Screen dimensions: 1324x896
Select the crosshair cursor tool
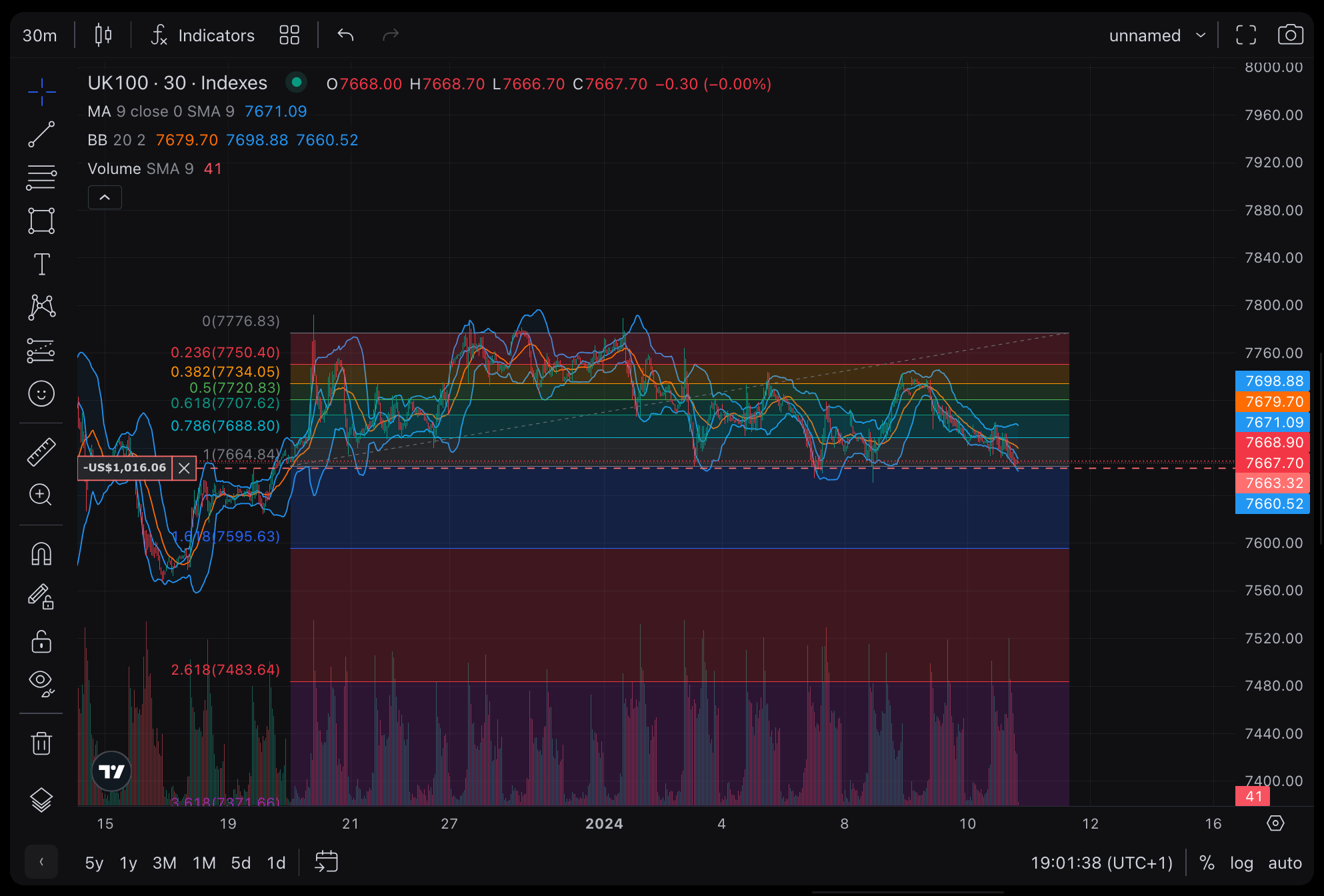coord(41,91)
